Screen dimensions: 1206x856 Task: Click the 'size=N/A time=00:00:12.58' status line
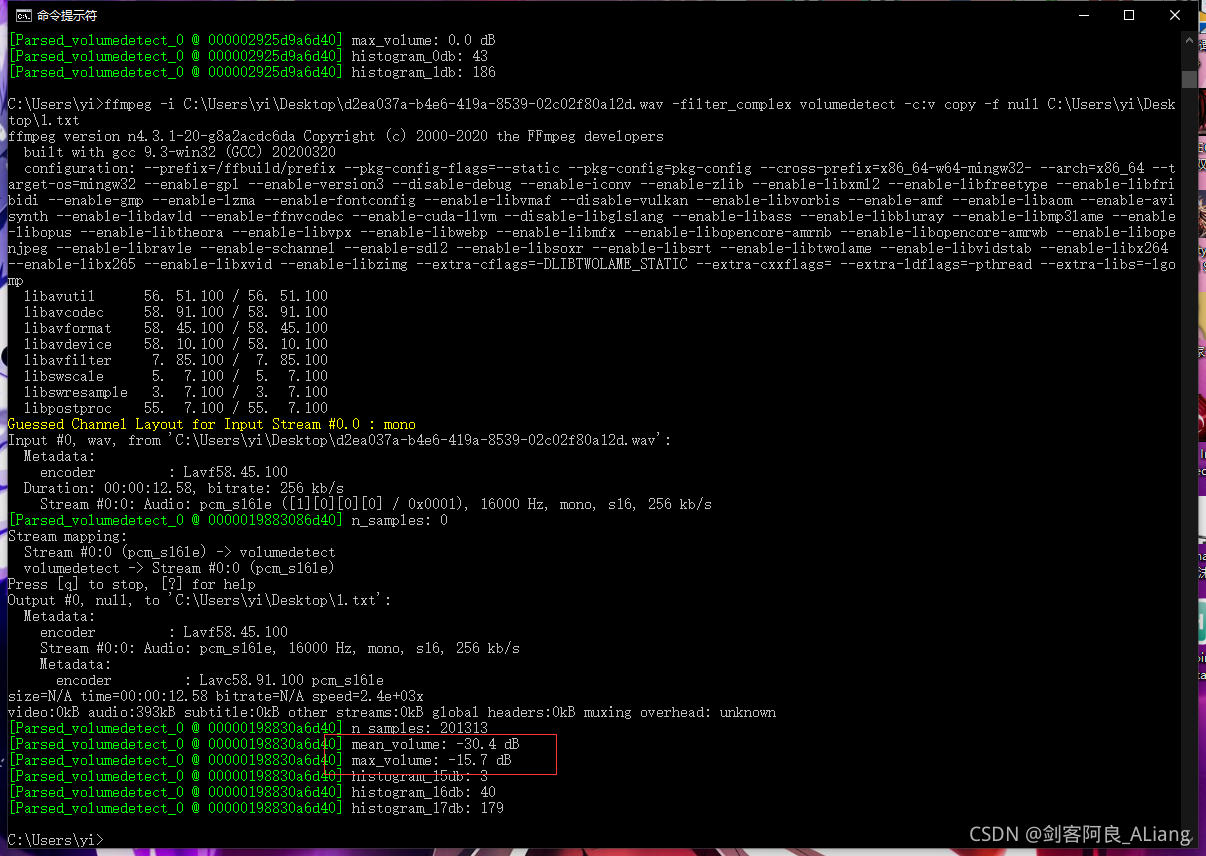(x=216, y=696)
